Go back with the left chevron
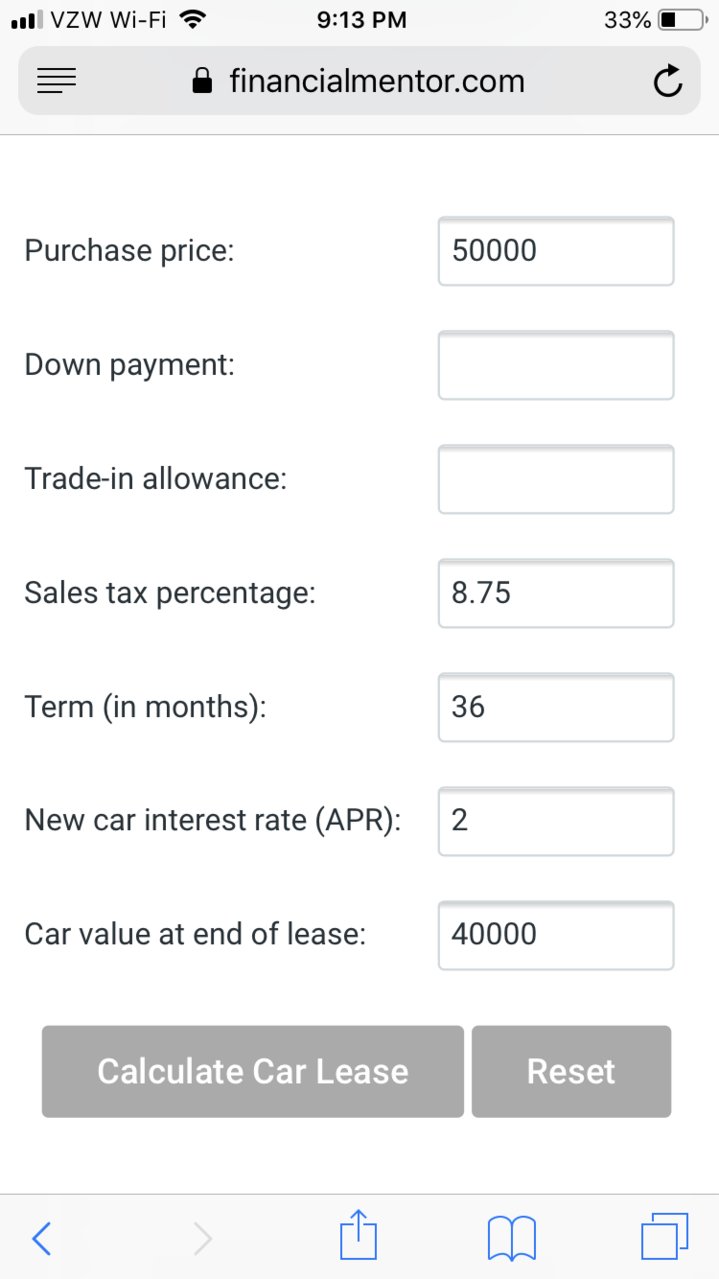The height and width of the screenshot is (1279, 719). click(41, 1238)
